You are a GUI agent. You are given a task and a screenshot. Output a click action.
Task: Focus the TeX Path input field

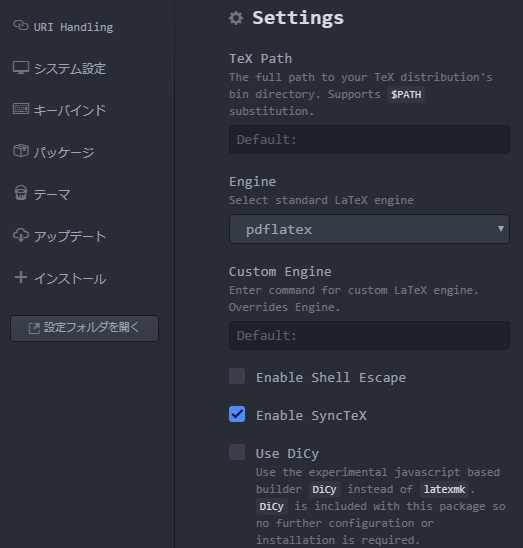(x=369, y=139)
